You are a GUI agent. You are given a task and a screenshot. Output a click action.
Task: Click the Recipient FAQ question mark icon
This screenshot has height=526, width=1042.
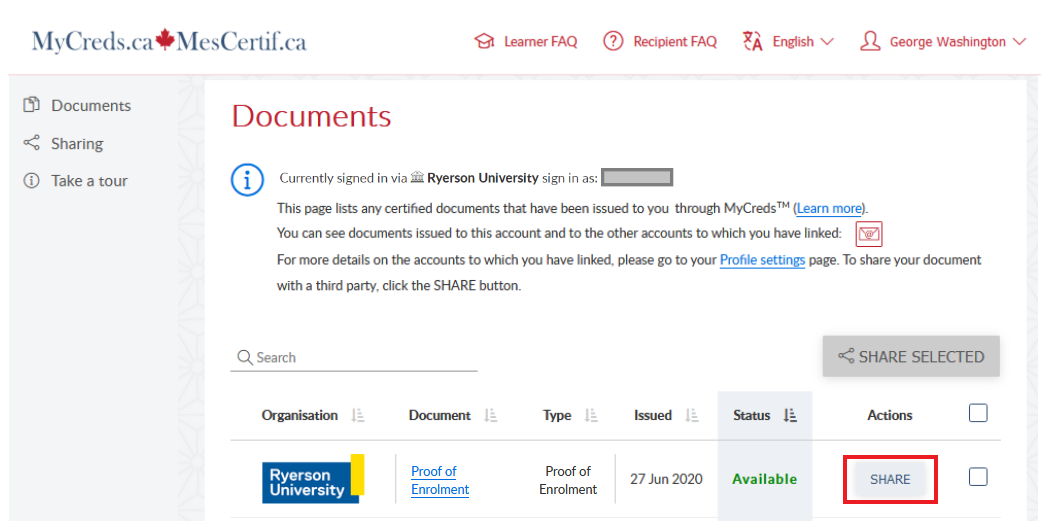click(613, 42)
